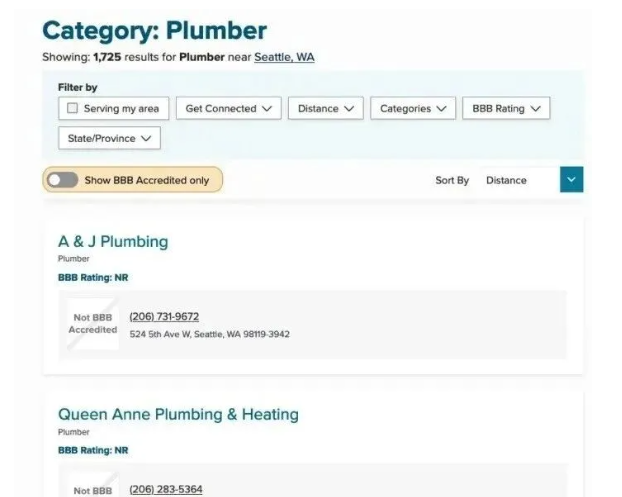622x497 pixels.
Task: Open the State/Province filter dropdown
Action: (x=109, y=138)
